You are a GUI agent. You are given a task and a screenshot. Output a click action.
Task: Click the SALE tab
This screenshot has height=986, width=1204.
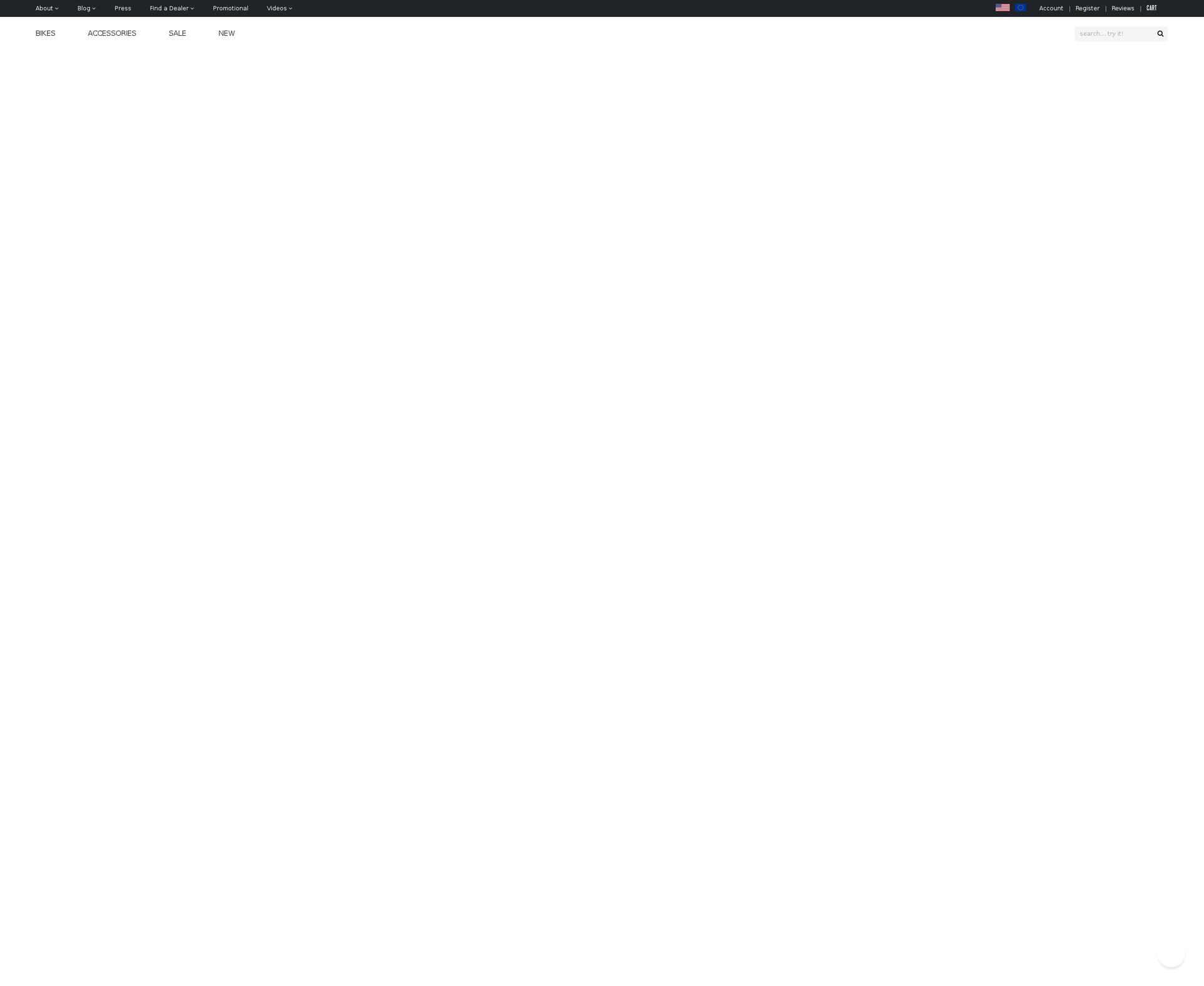(x=177, y=33)
